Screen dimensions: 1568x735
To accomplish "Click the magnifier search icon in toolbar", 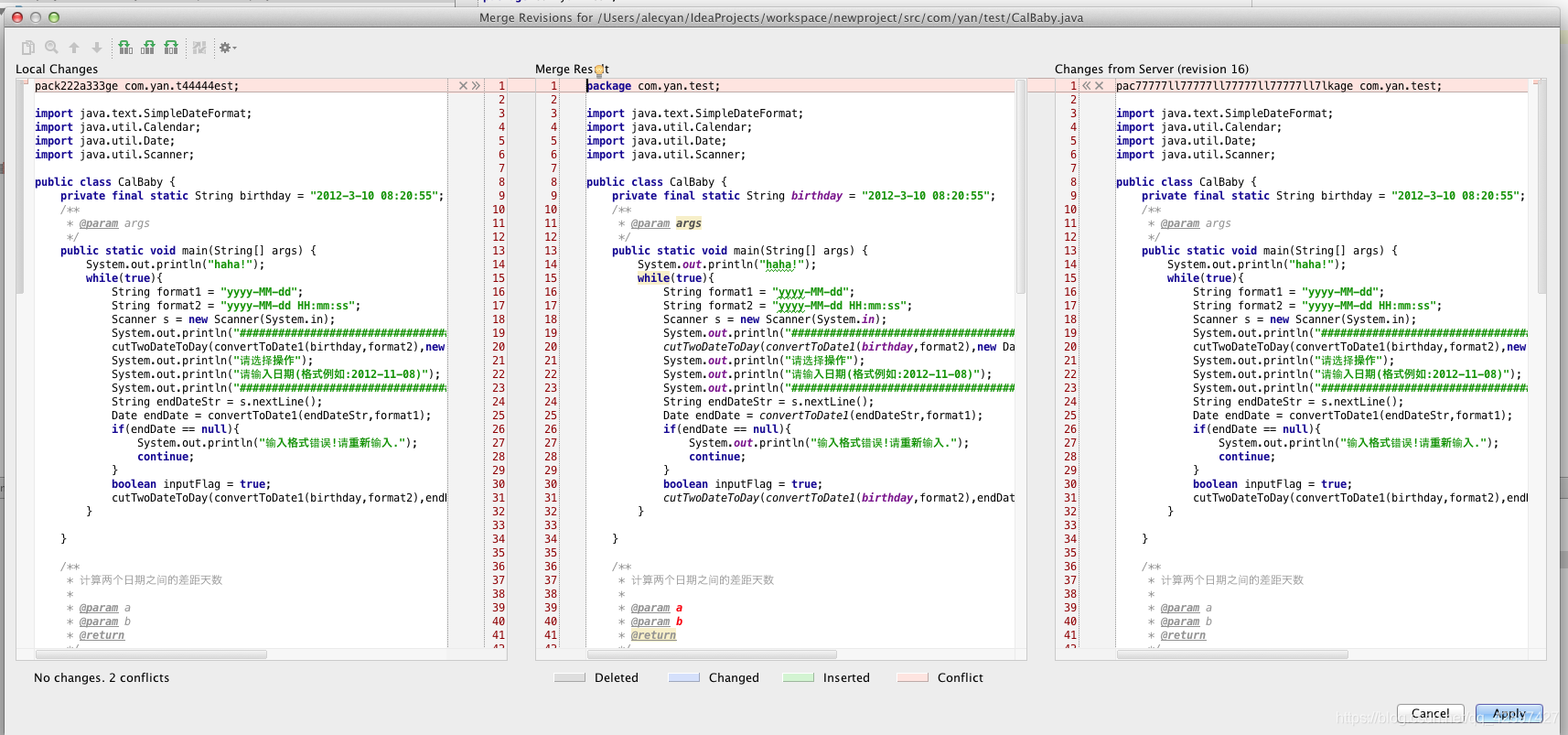I will 51,48.
